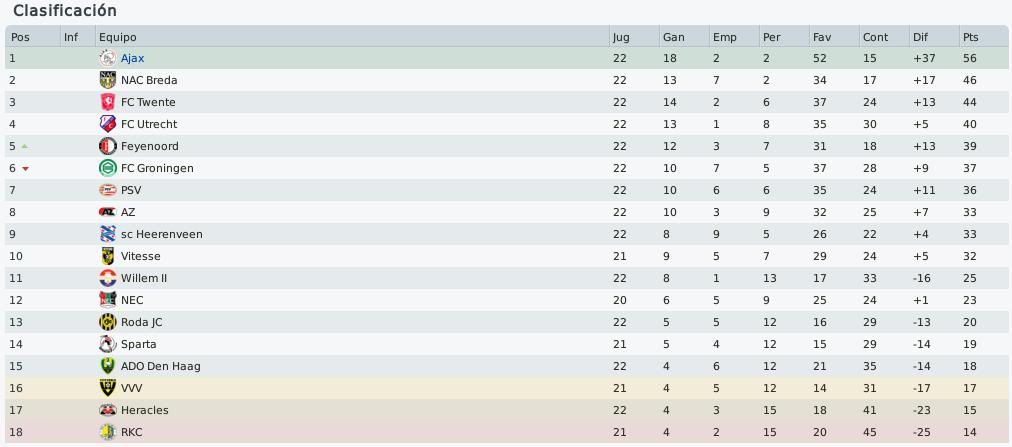Click the FC Groningen green crest

pyautogui.click(x=108, y=168)
